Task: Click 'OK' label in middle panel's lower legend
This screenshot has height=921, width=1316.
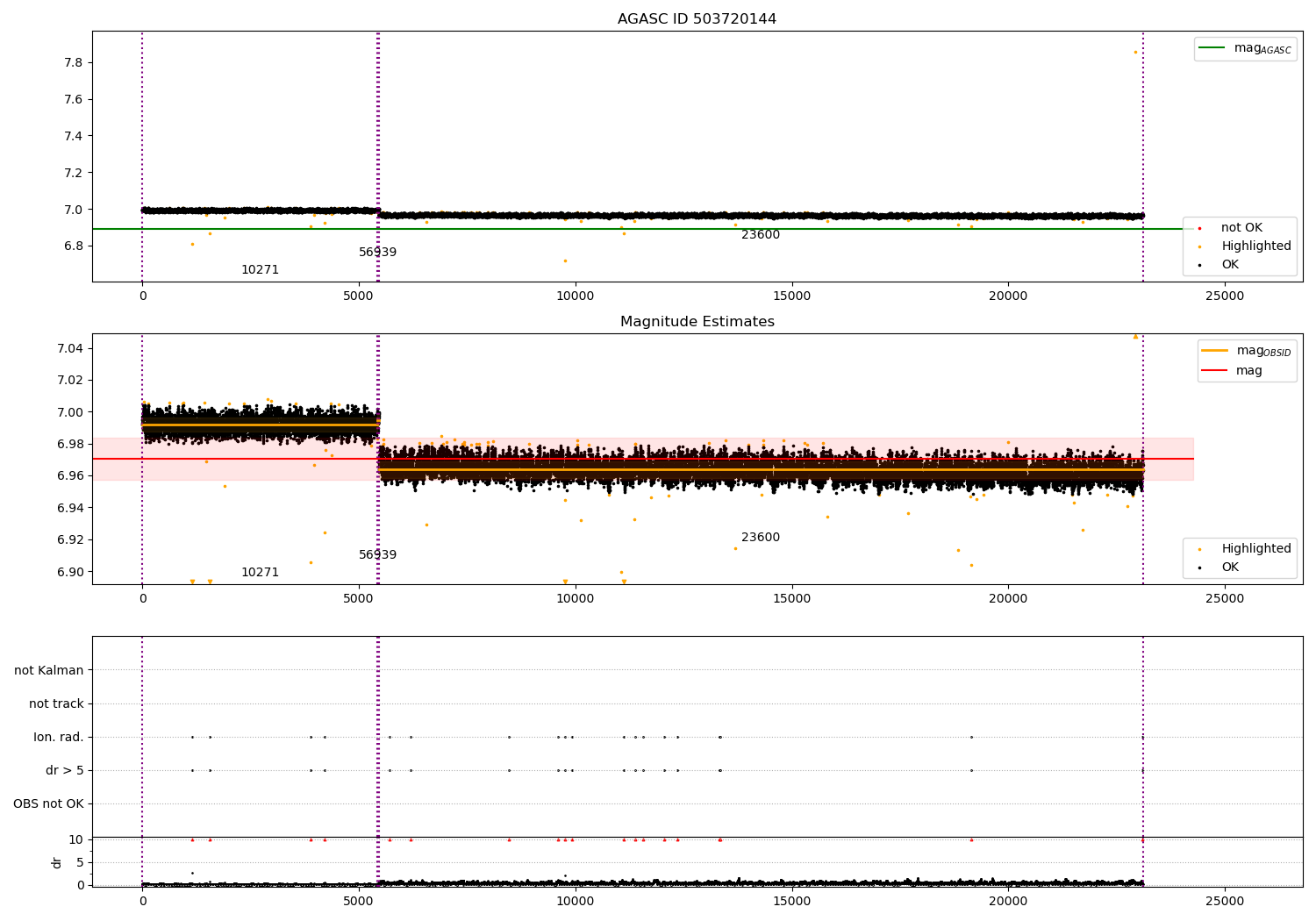Action: coord(1230,568)
